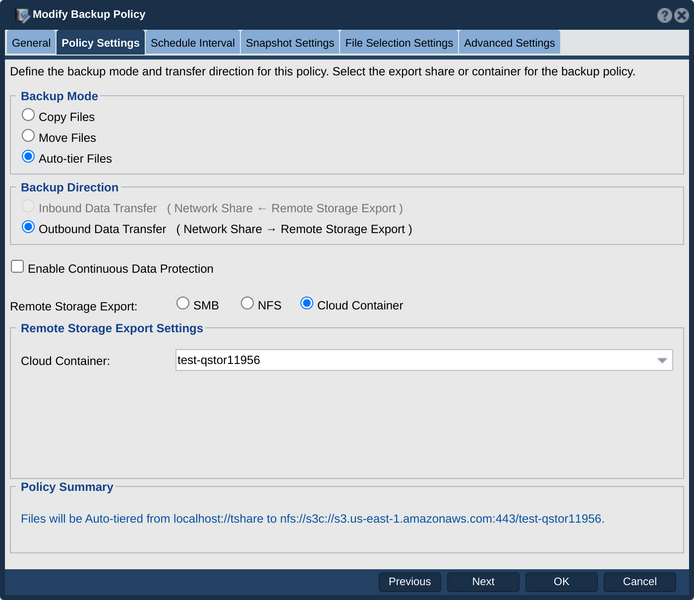Select NFS as remote storage export
The width and height of the screenshot is (694, 600).
click(247, 304)
